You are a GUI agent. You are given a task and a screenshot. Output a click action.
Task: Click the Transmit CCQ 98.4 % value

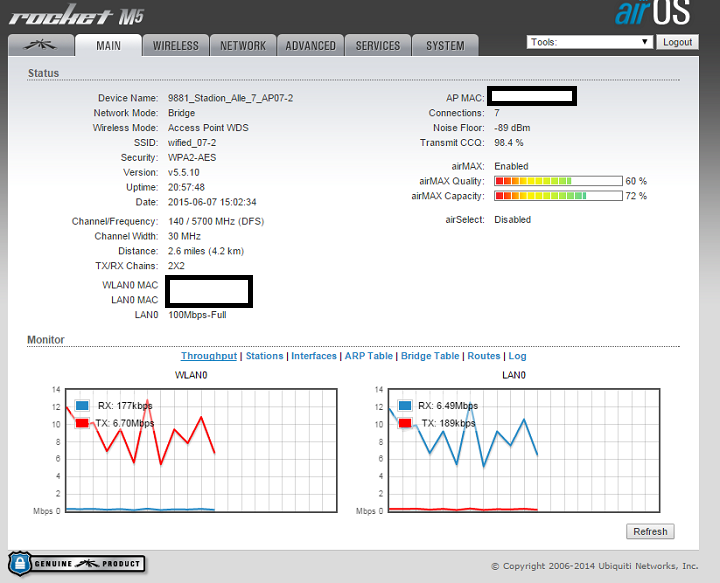point(509,143)
